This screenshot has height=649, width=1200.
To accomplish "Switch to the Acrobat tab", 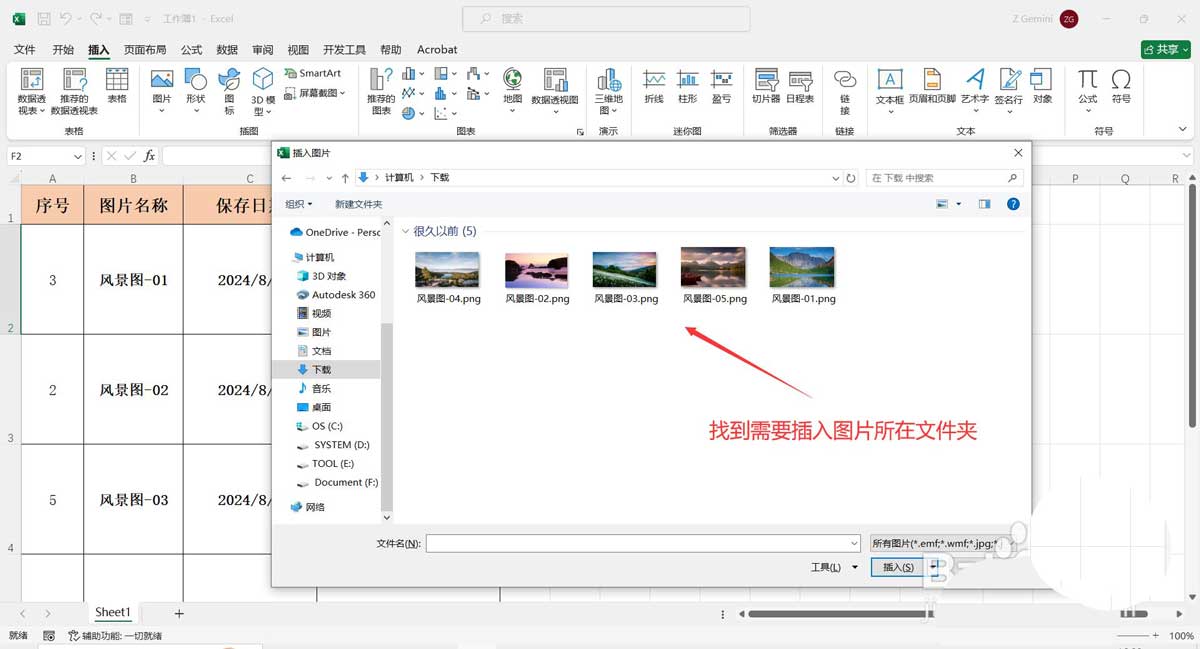I will pyautogui.click(x=437, y=49).
